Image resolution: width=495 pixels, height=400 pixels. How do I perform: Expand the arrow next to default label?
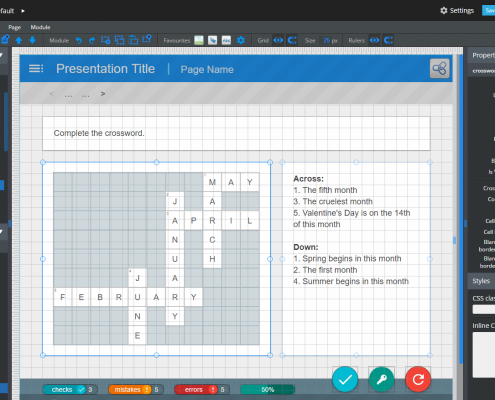click(x=23, y=11)
